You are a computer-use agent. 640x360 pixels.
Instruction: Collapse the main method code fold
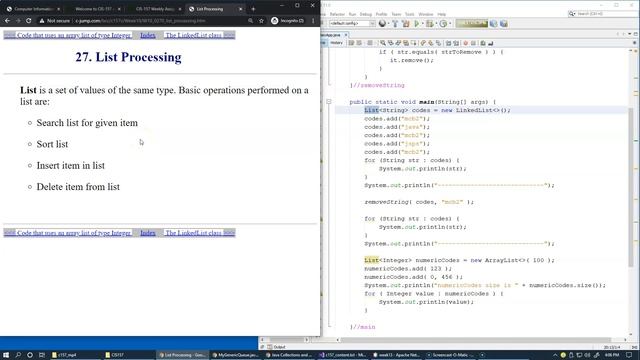329,102
